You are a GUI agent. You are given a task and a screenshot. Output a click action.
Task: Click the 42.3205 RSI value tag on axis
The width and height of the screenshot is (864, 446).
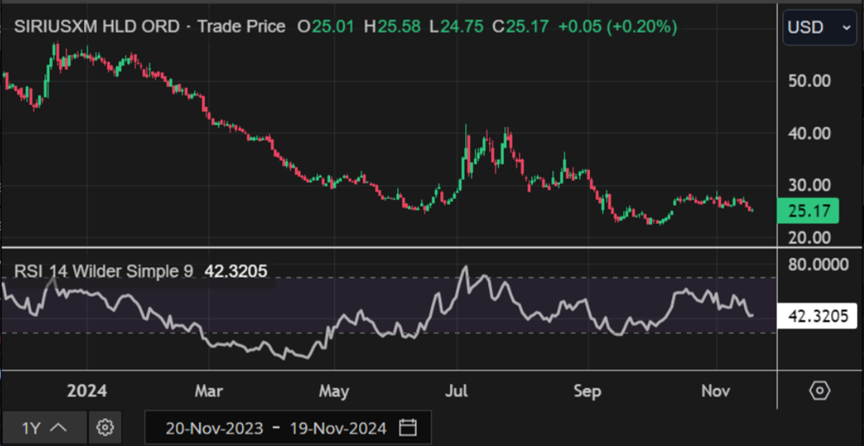pos(817,316)
